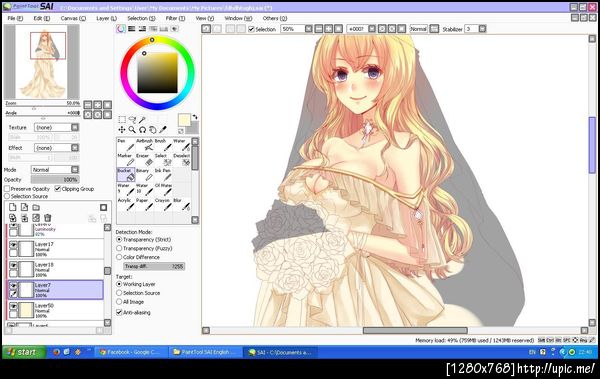
Task: Open the Stabilizer value dropdown
Action: [x=482, y=29]
